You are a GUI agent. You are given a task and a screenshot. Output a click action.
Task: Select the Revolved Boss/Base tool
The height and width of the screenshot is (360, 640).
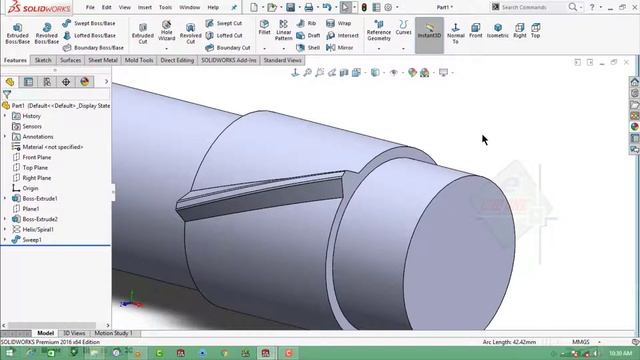point(47,33)
